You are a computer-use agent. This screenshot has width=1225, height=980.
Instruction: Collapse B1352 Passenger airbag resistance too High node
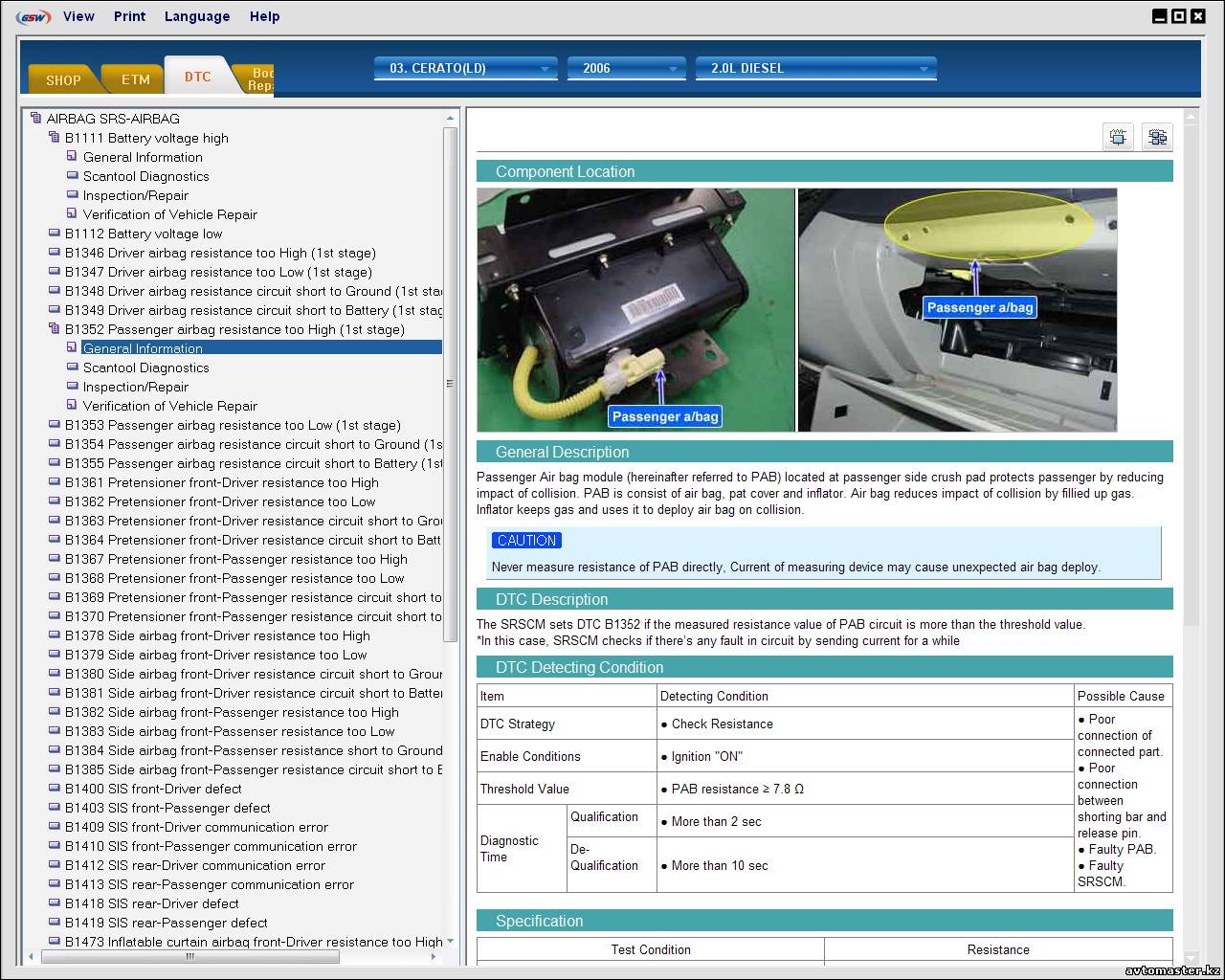pos(55,328)
